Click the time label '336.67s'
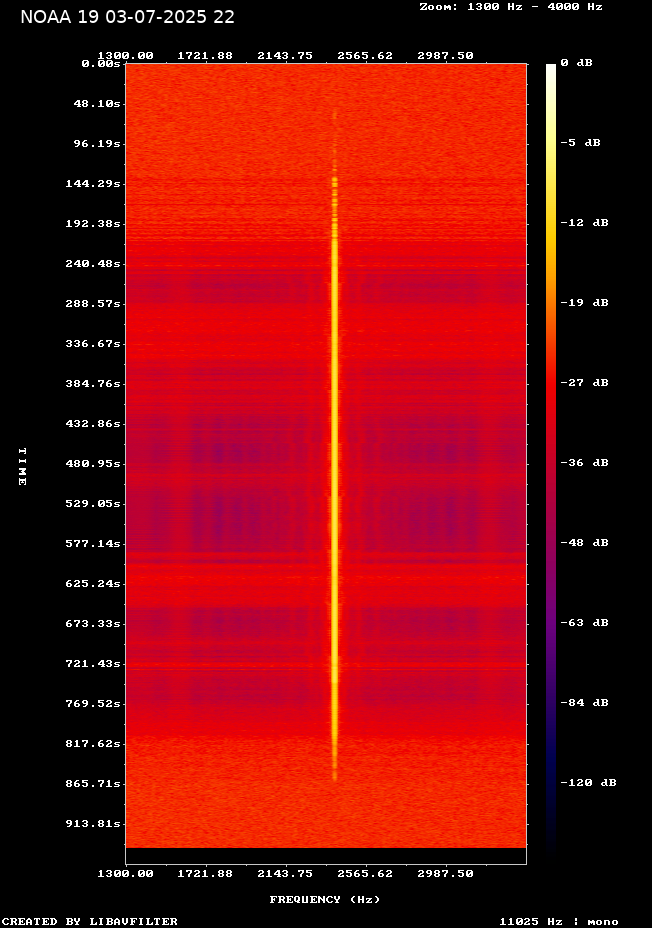The width and height of the screenshot is (652, 928). coord(93,344)
